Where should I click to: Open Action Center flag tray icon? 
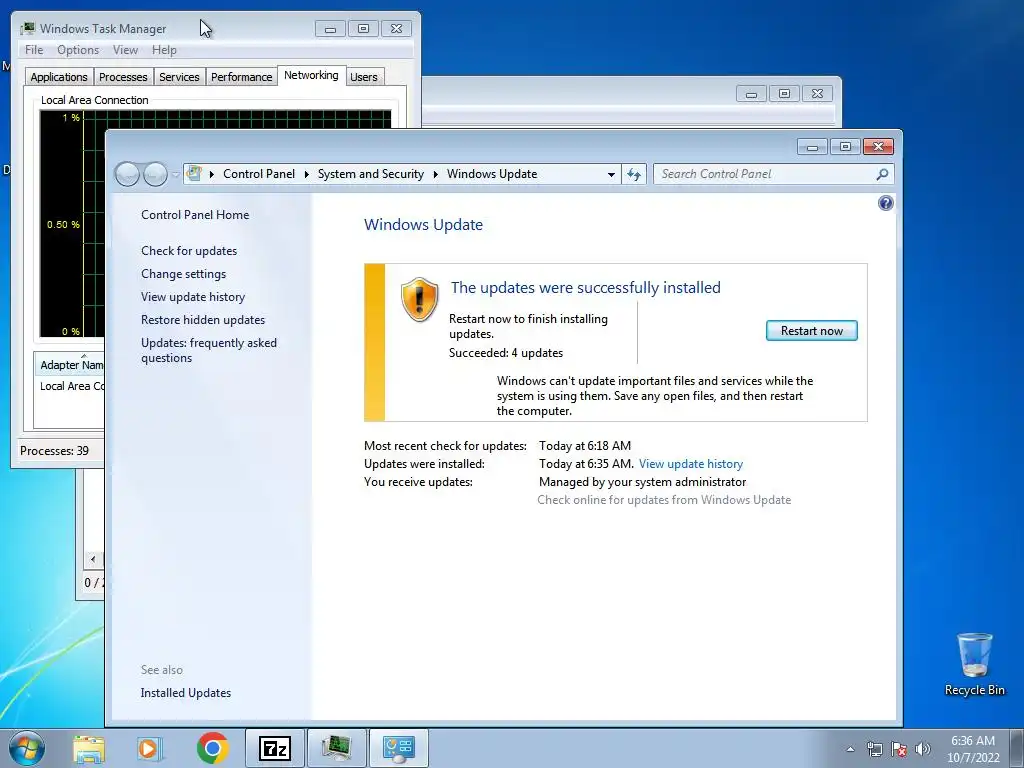click(899, 749)
